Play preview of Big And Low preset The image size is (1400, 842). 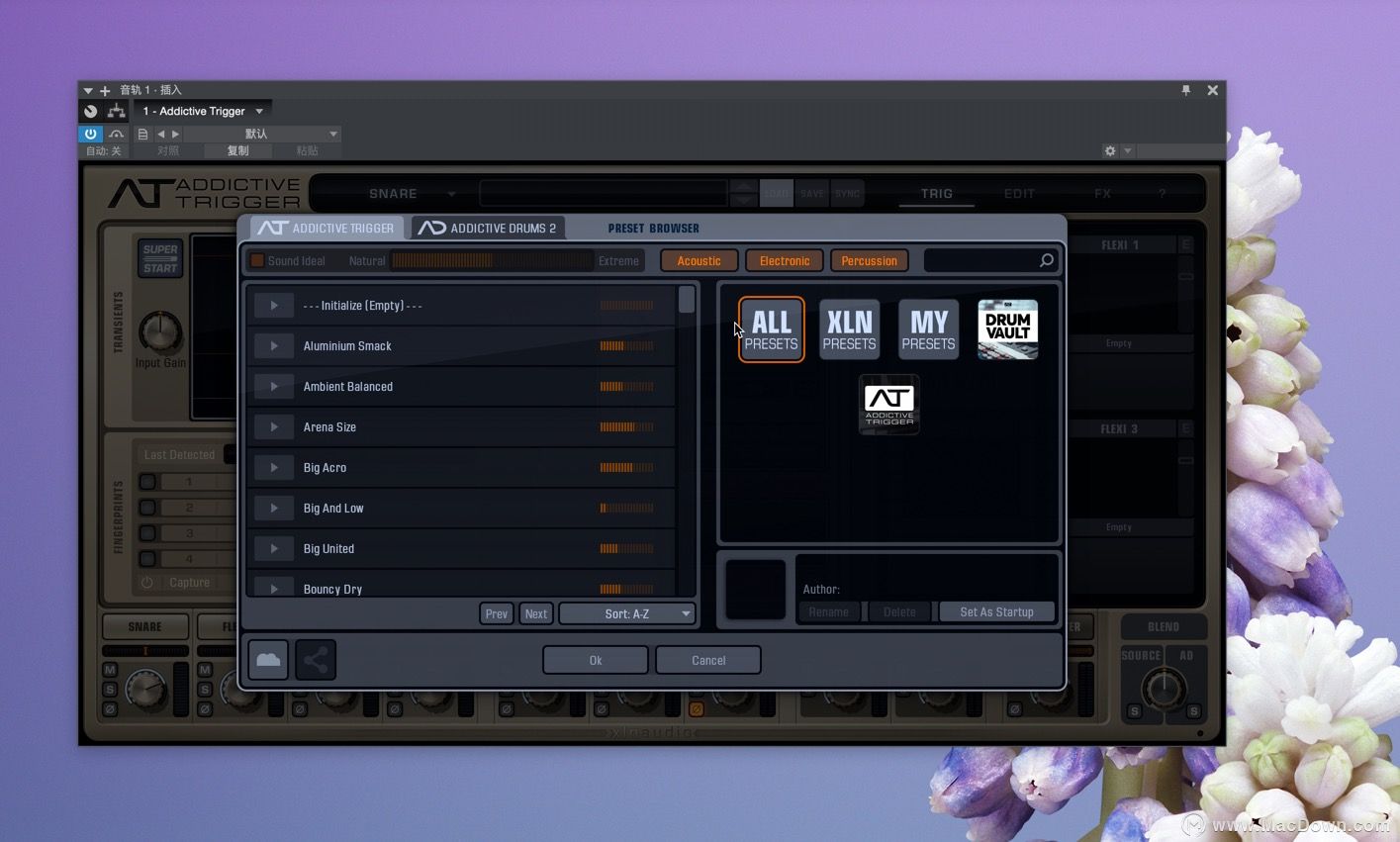tap(274, 509)
